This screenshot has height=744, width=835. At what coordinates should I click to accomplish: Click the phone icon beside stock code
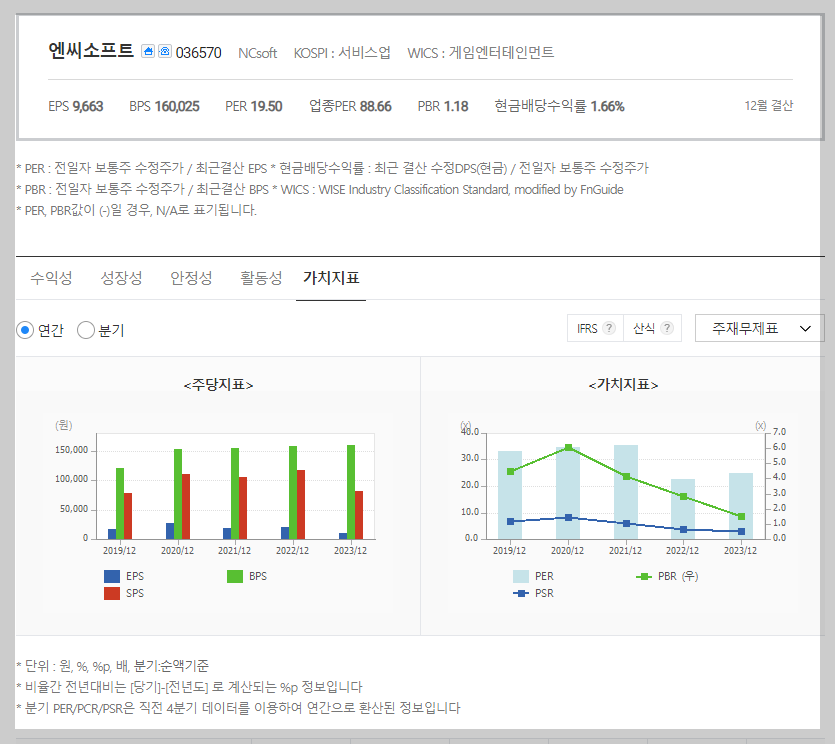tap(165, 51)
